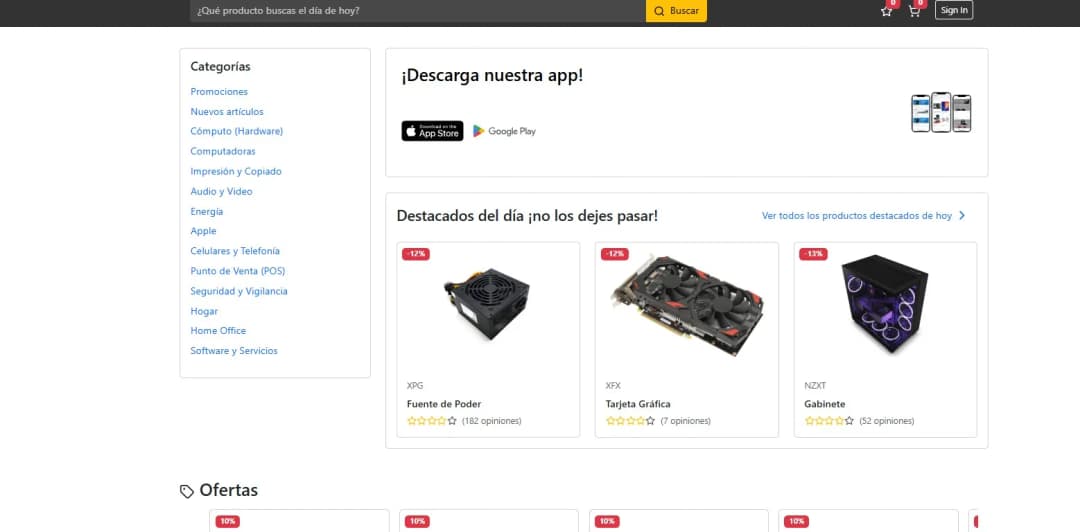Open the Impresión y Copiado category
The image size is (1080, 532).
coord(236,171)
